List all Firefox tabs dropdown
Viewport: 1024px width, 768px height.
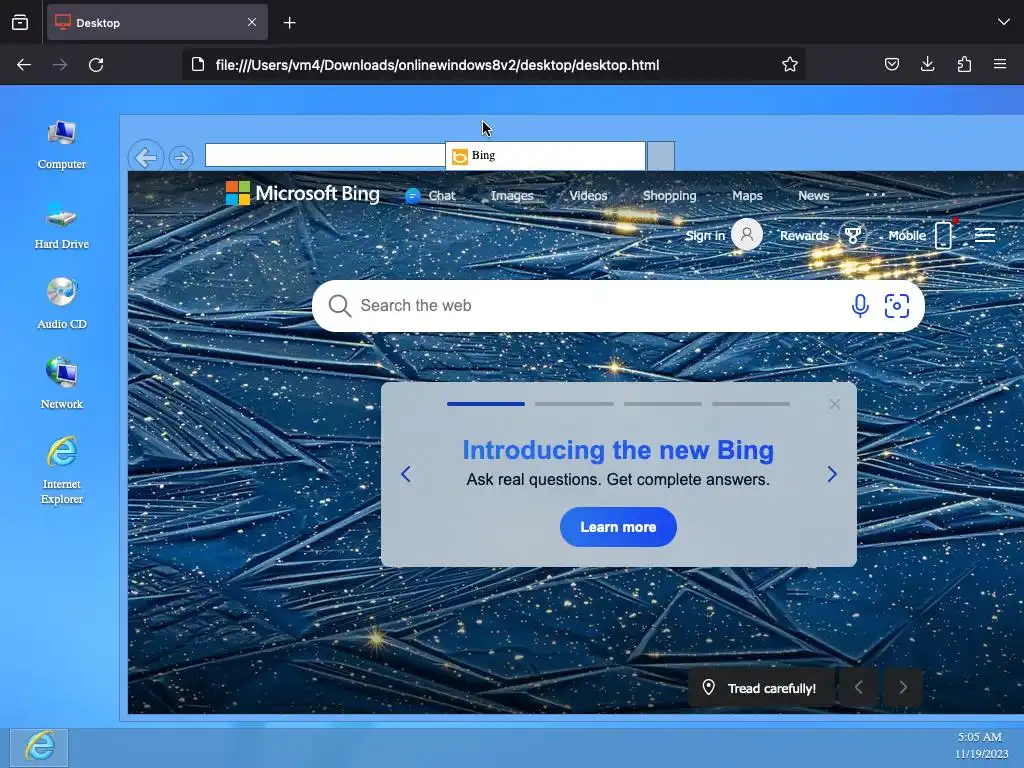(x=1004, y=22)
